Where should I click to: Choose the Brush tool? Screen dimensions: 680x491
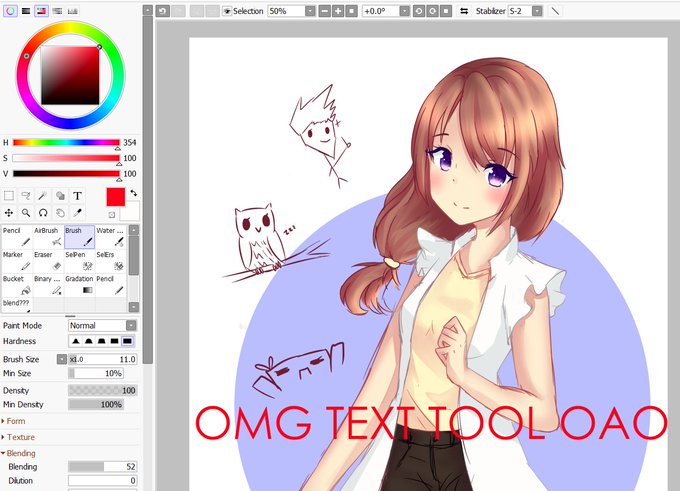tap(79, 236)
